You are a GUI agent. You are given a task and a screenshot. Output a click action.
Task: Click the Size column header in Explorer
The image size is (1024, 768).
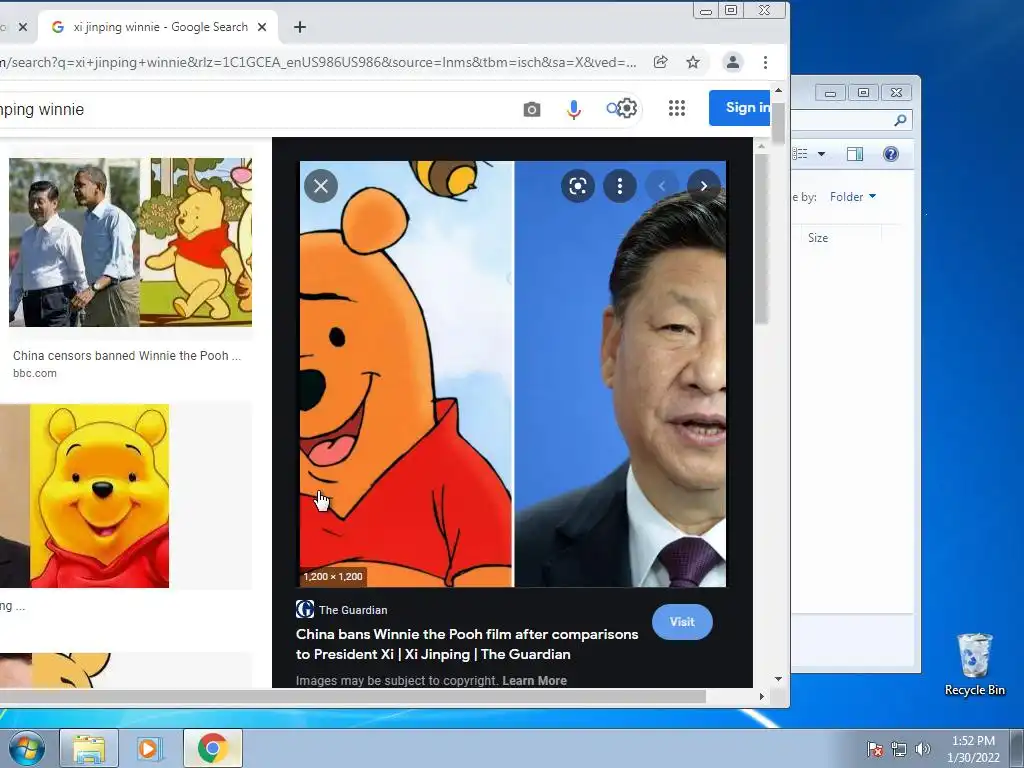pos(818,238)
